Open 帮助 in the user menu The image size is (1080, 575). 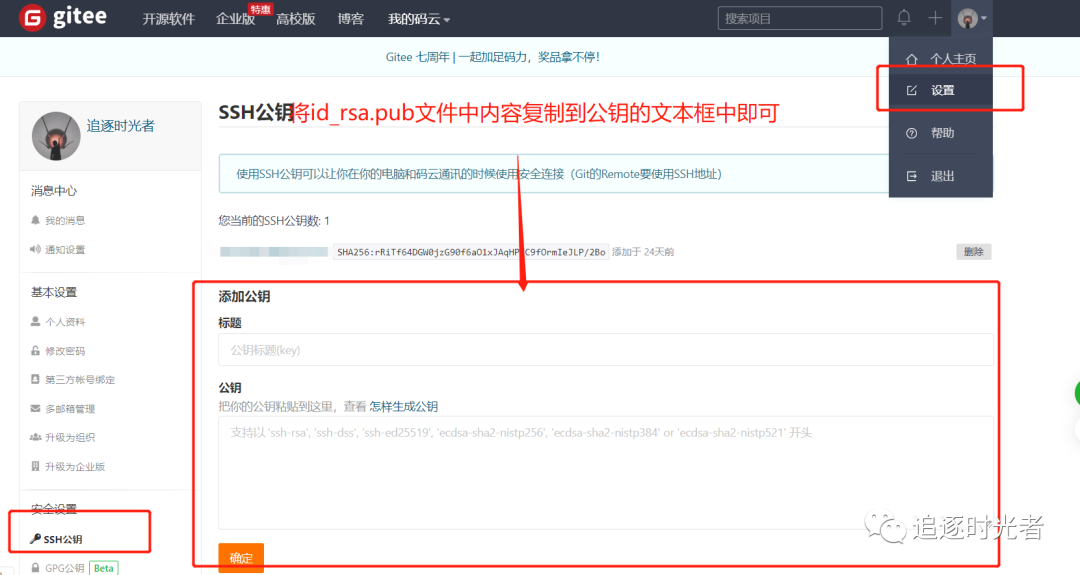tap(941, 133)
